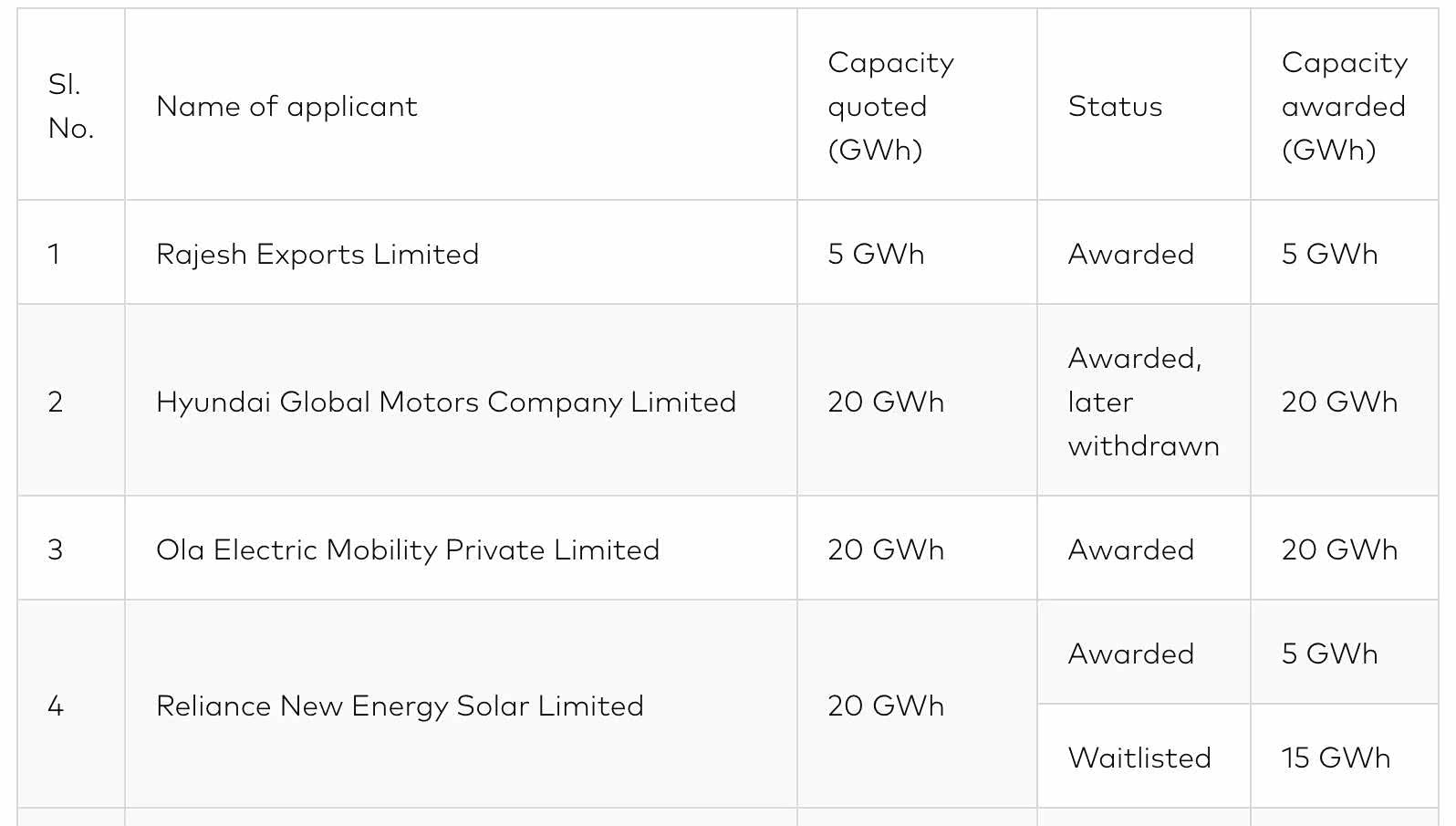
Task: Click Hyundai's 20 GWh capacity quoted cell
Action: (x=886, y=402)
